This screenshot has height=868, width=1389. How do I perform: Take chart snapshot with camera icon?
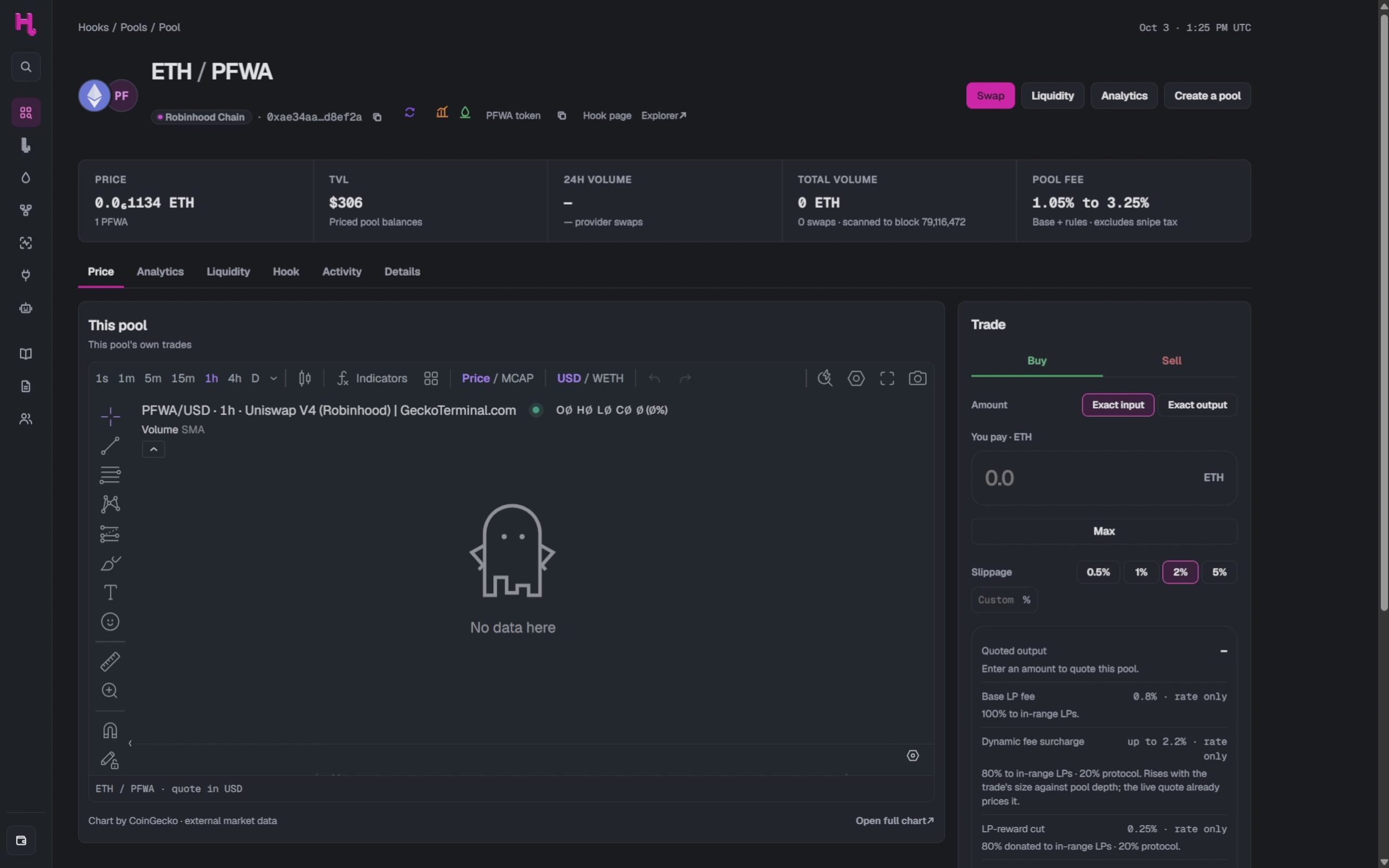click(x=917, y=378)
